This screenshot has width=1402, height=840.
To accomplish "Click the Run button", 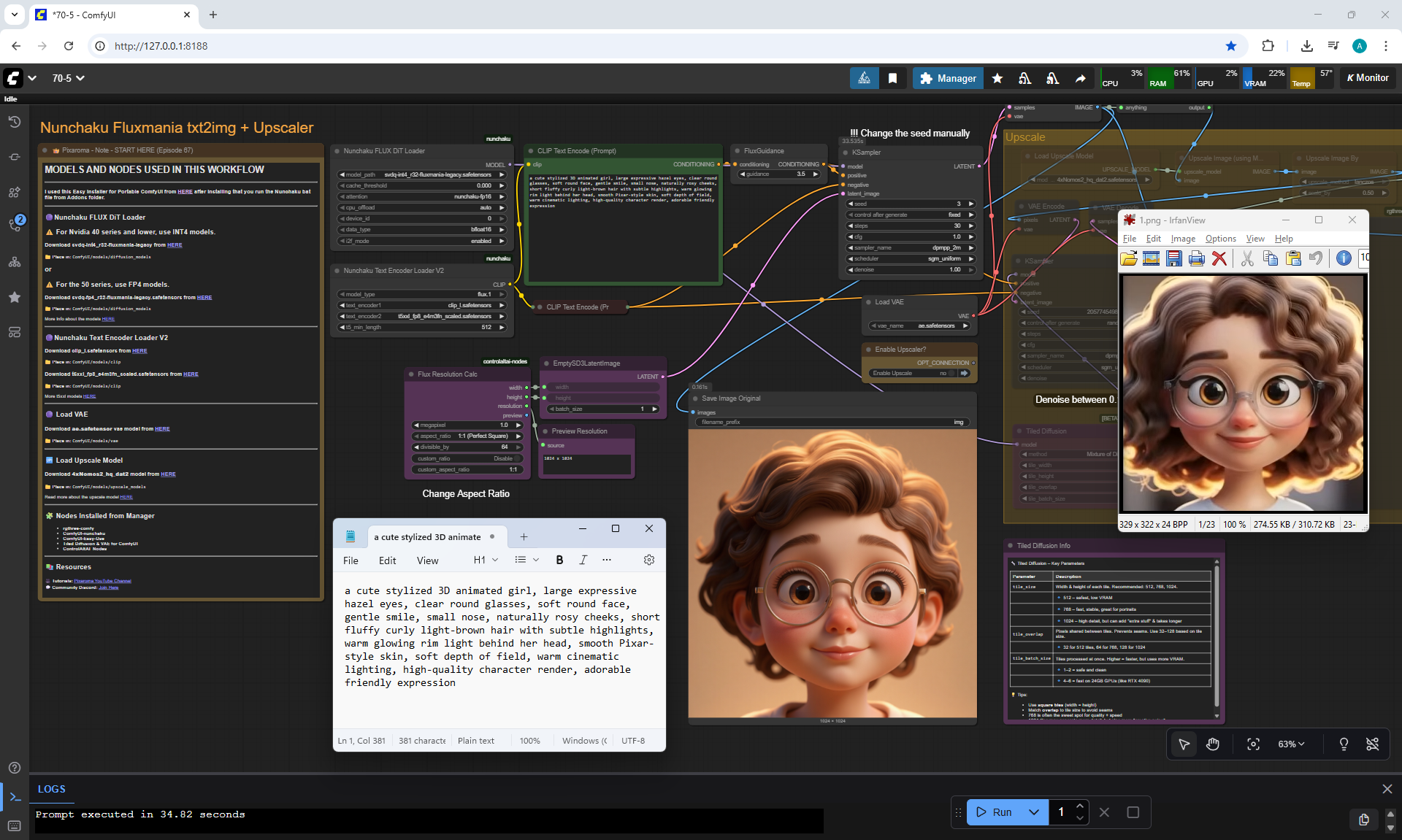I will pos(994,812).
